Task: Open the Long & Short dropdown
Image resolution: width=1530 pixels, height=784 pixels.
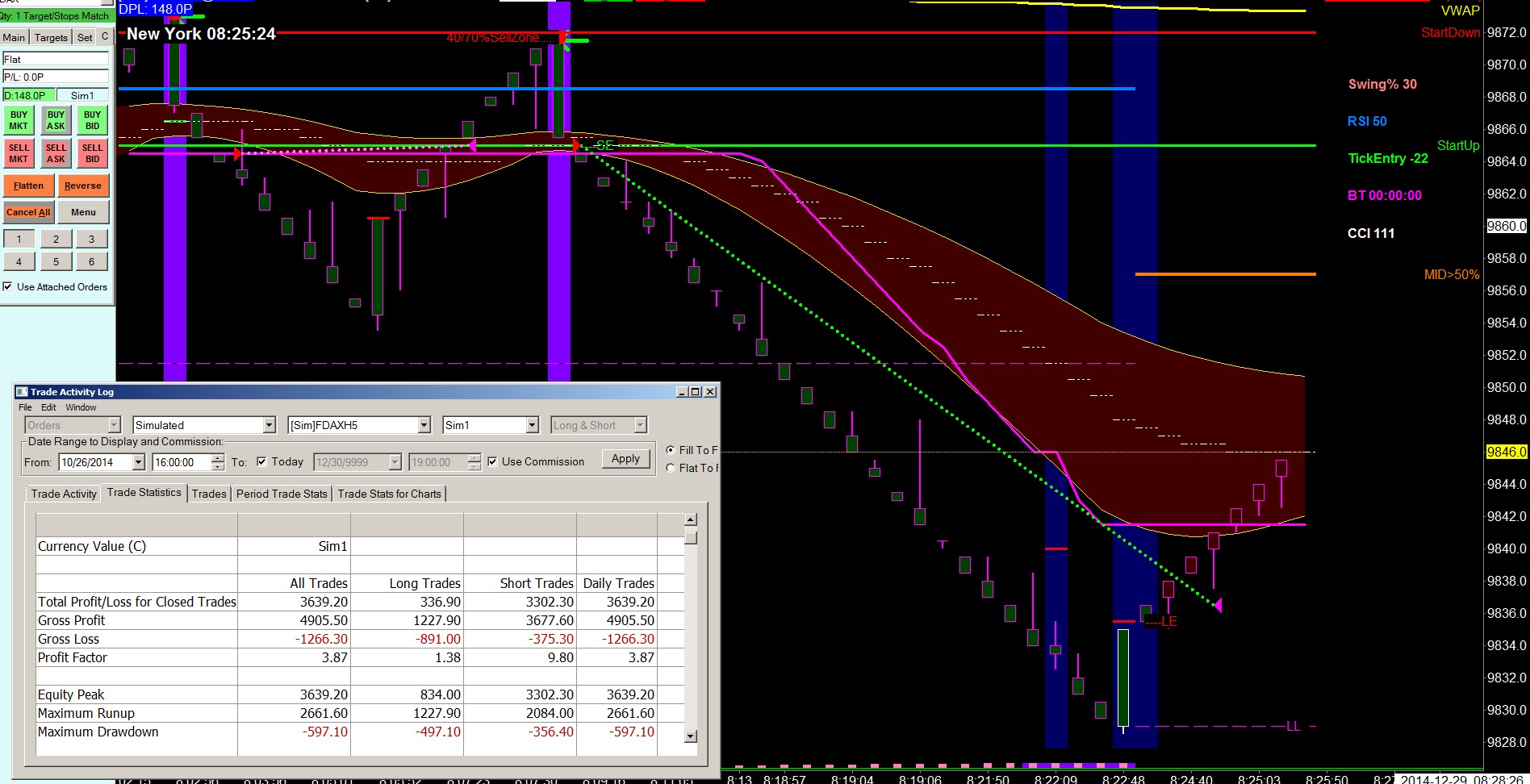Action: click(641, 425)
